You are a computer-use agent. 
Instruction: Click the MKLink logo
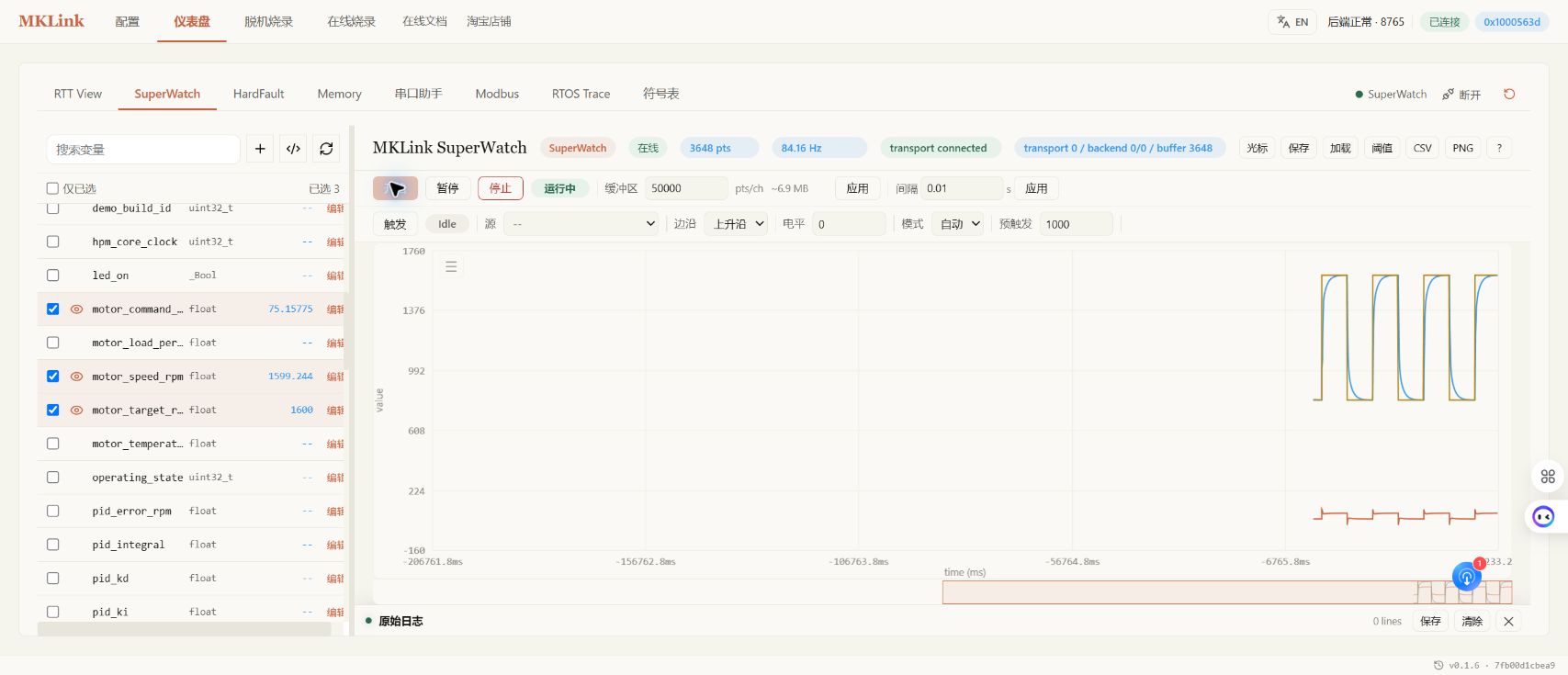point(51,21)
